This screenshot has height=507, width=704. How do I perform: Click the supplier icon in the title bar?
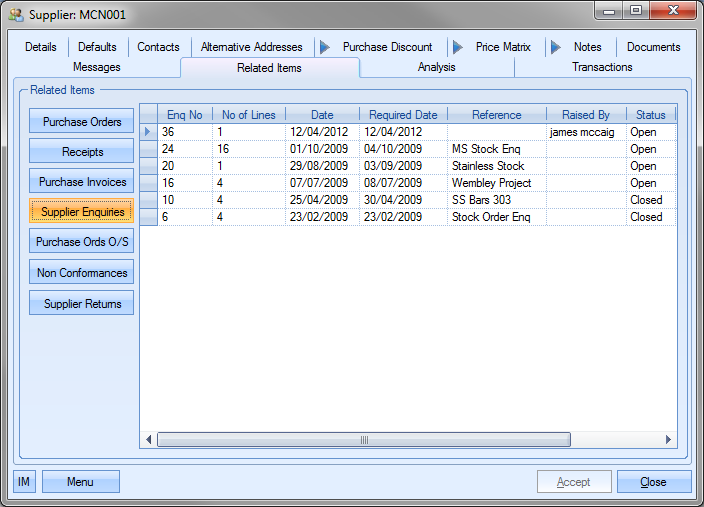pyautogui.click(x=16, y=15)
